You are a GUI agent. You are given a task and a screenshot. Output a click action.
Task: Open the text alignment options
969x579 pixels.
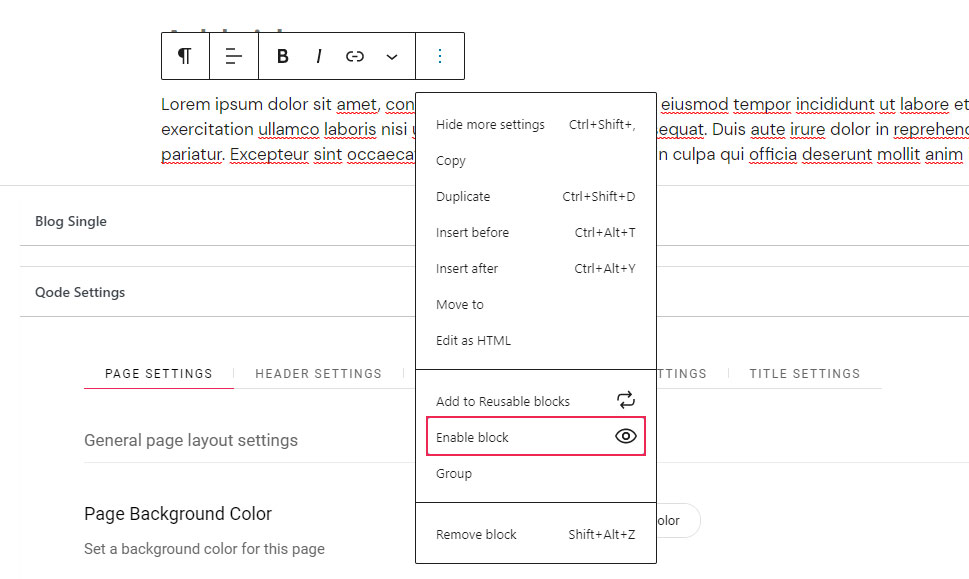coord(234,56)
